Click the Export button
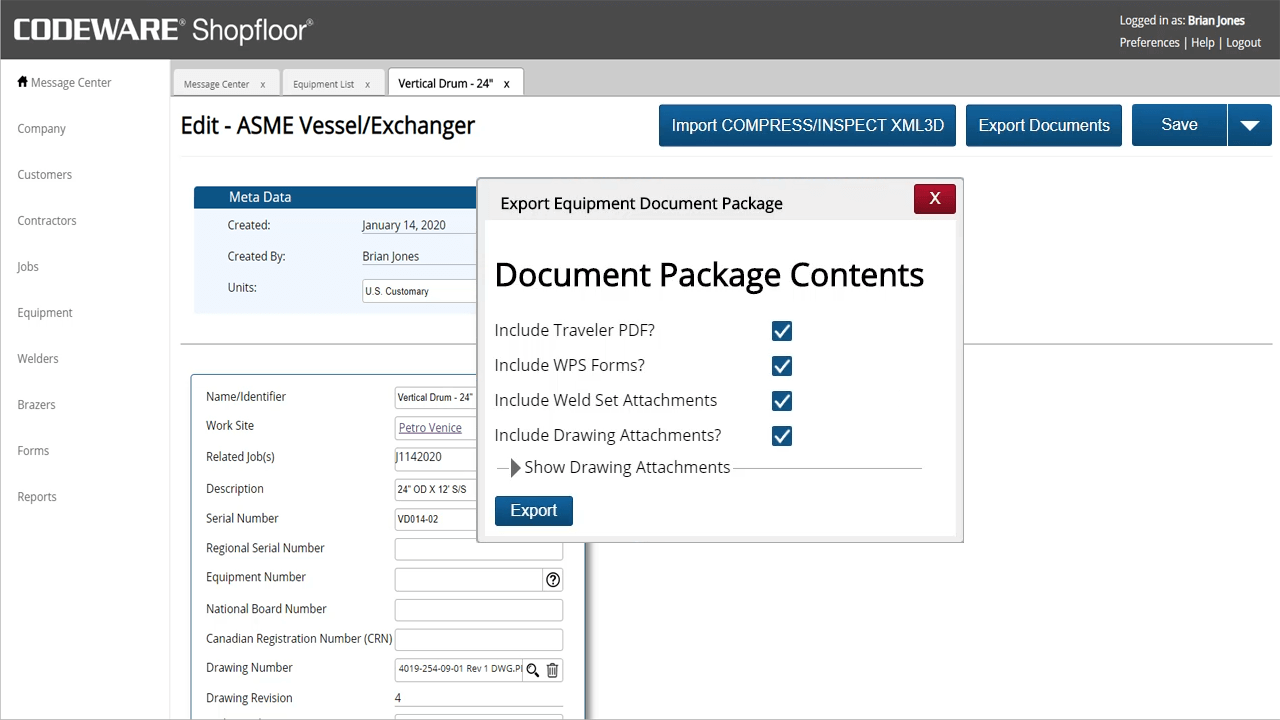Screen dimensions: 1280x720 (533, 510)
